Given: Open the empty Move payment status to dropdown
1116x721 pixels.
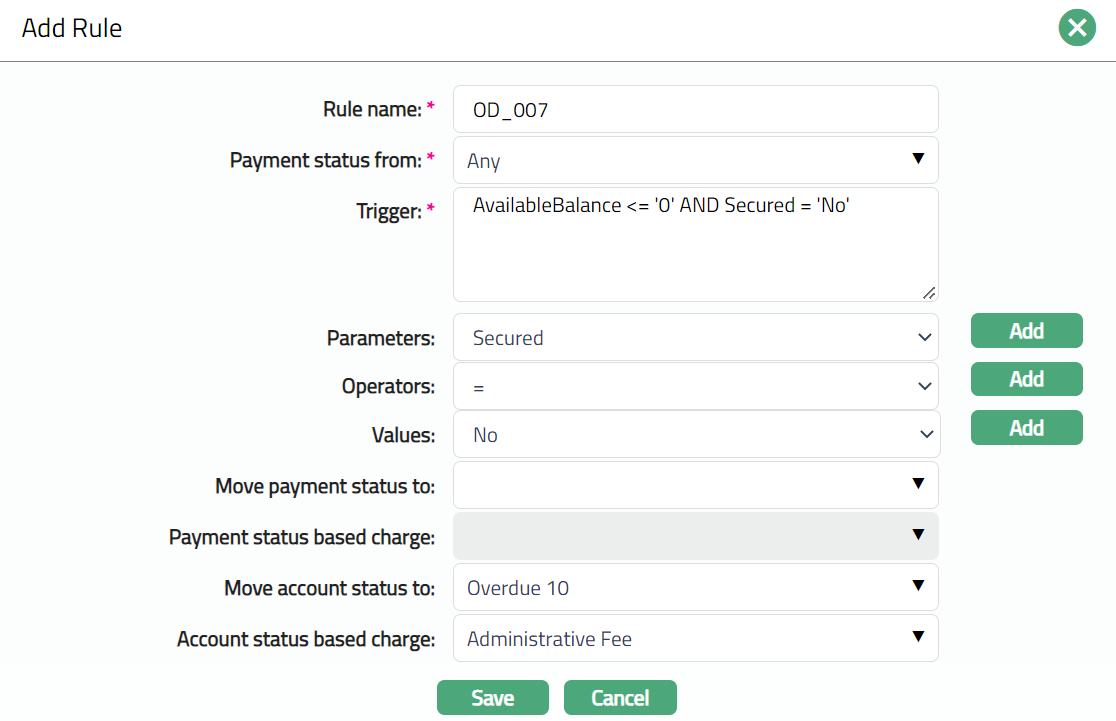Looking at the screenshot, I should tap(695, 485).
